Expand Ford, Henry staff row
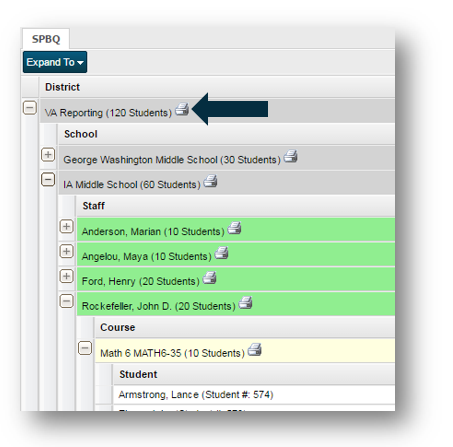The height and width of the screenshot is (447, 453). 66,276
